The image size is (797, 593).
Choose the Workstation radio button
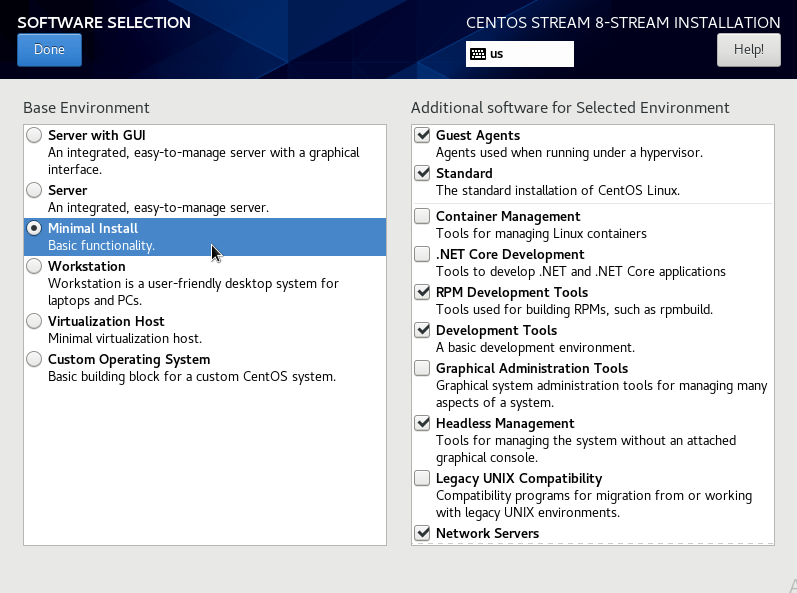tap(34, 266)
